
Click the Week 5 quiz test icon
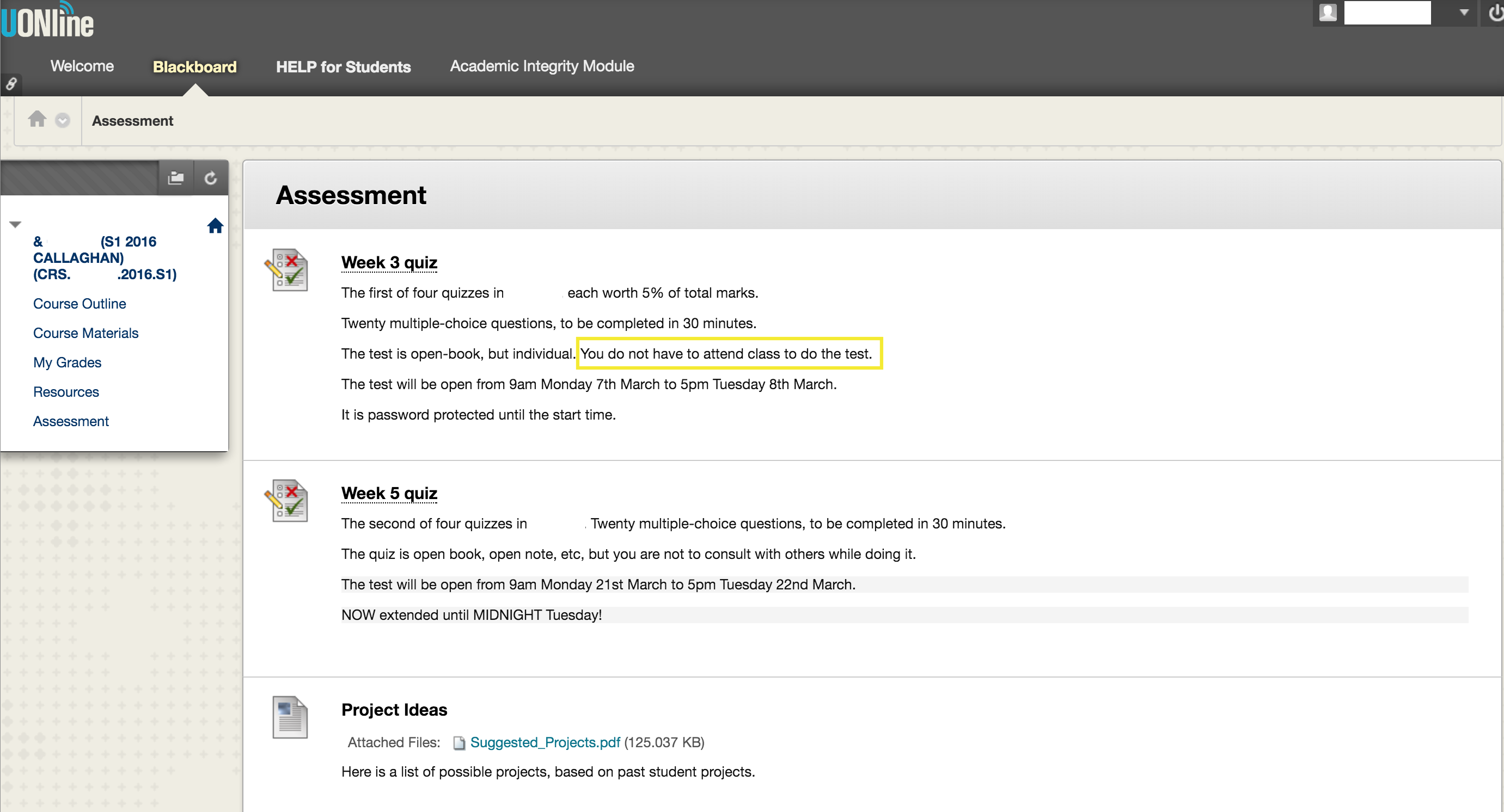[288, 501]
